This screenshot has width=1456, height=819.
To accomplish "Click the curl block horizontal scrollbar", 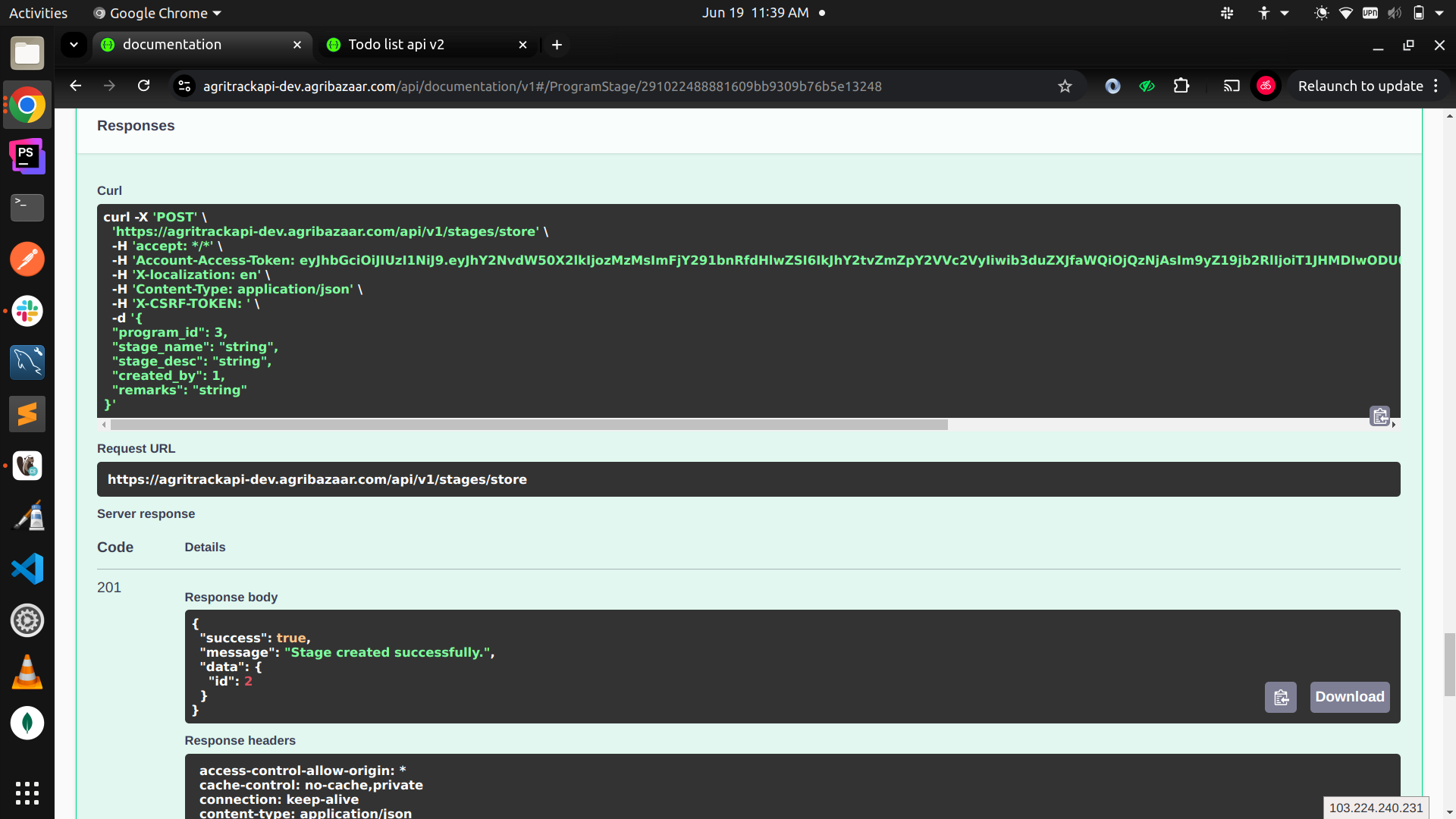I will pyautogui.click(x=529, y=425).
